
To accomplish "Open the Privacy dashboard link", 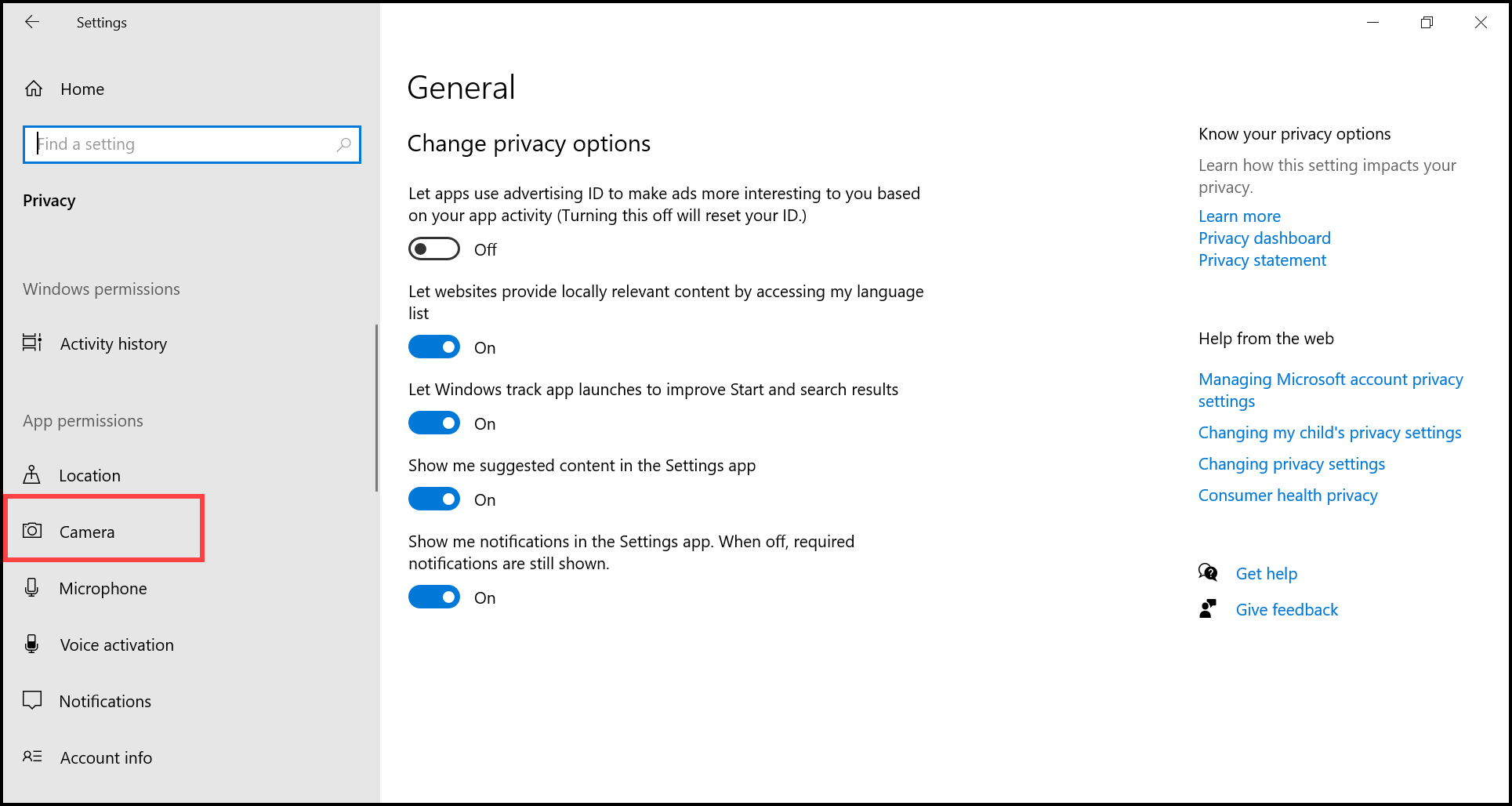I will coord(1264,238).
